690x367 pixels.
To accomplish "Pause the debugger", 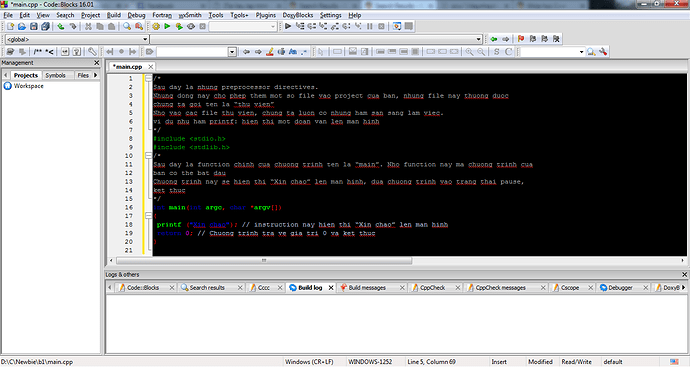I will pos(370,26).
